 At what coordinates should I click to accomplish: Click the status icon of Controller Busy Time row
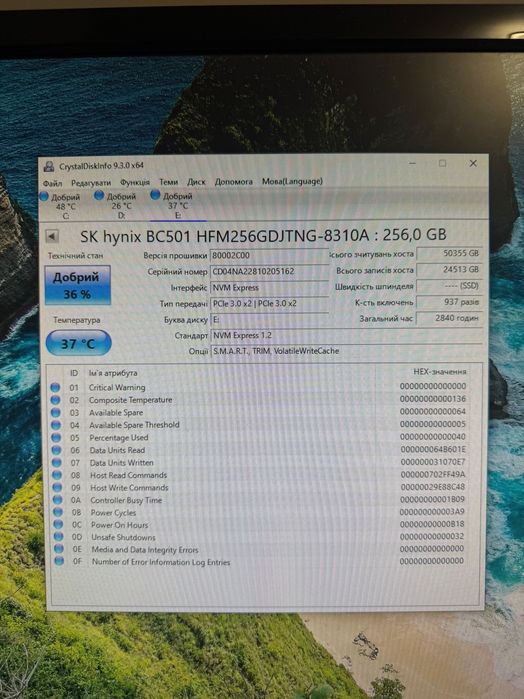(58, 500)
